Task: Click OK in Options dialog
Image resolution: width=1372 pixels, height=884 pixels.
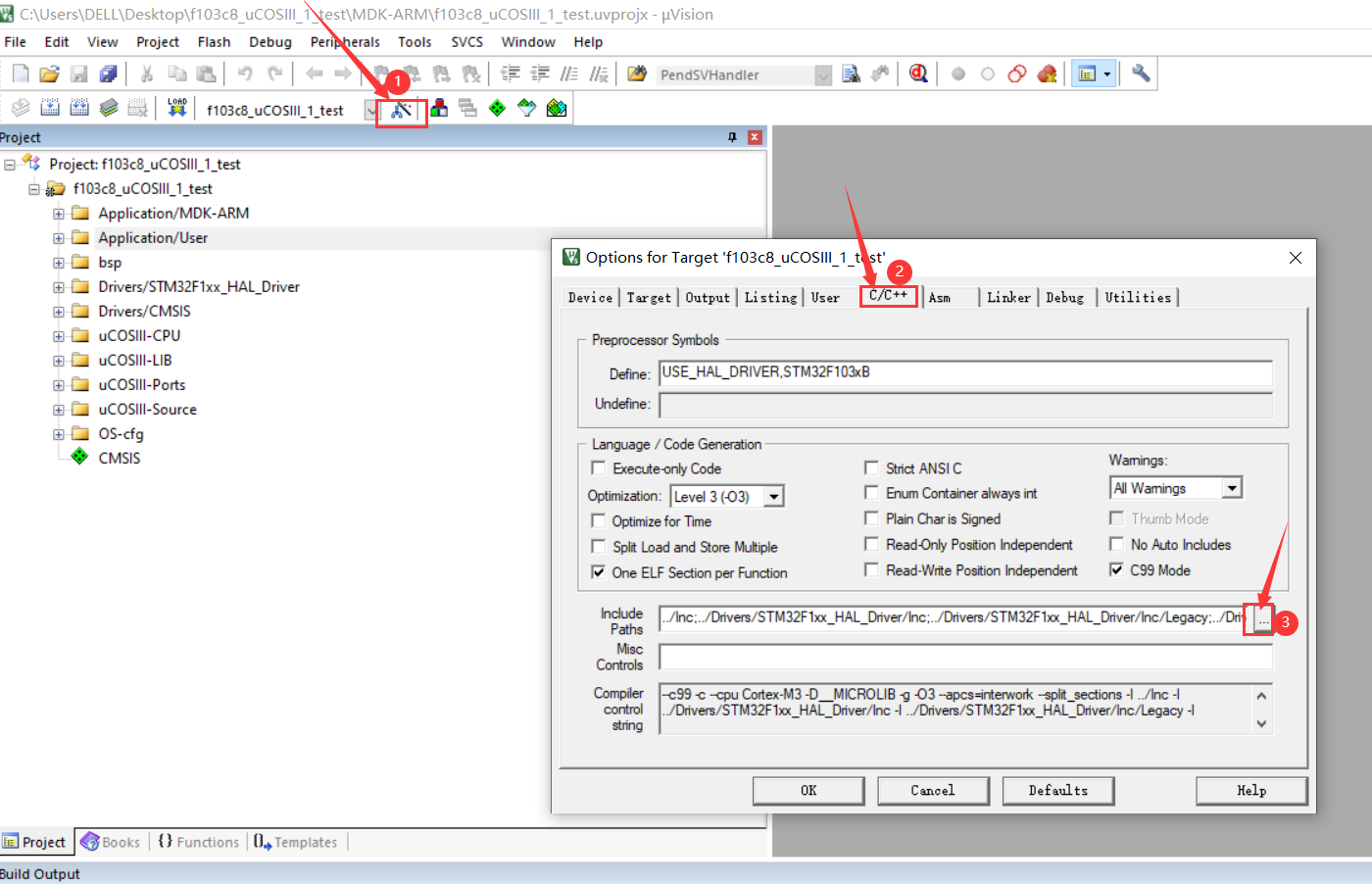Action: [808, 791]
